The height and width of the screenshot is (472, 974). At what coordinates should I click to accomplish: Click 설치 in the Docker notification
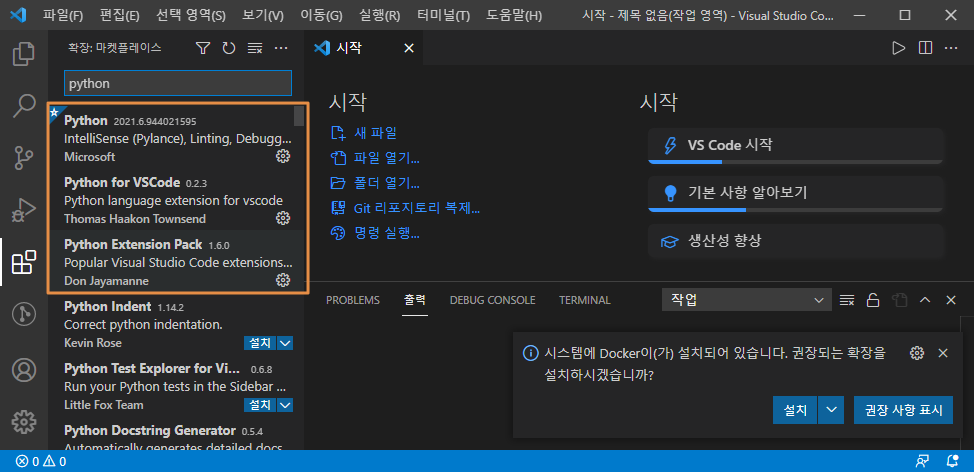point(795,410)
